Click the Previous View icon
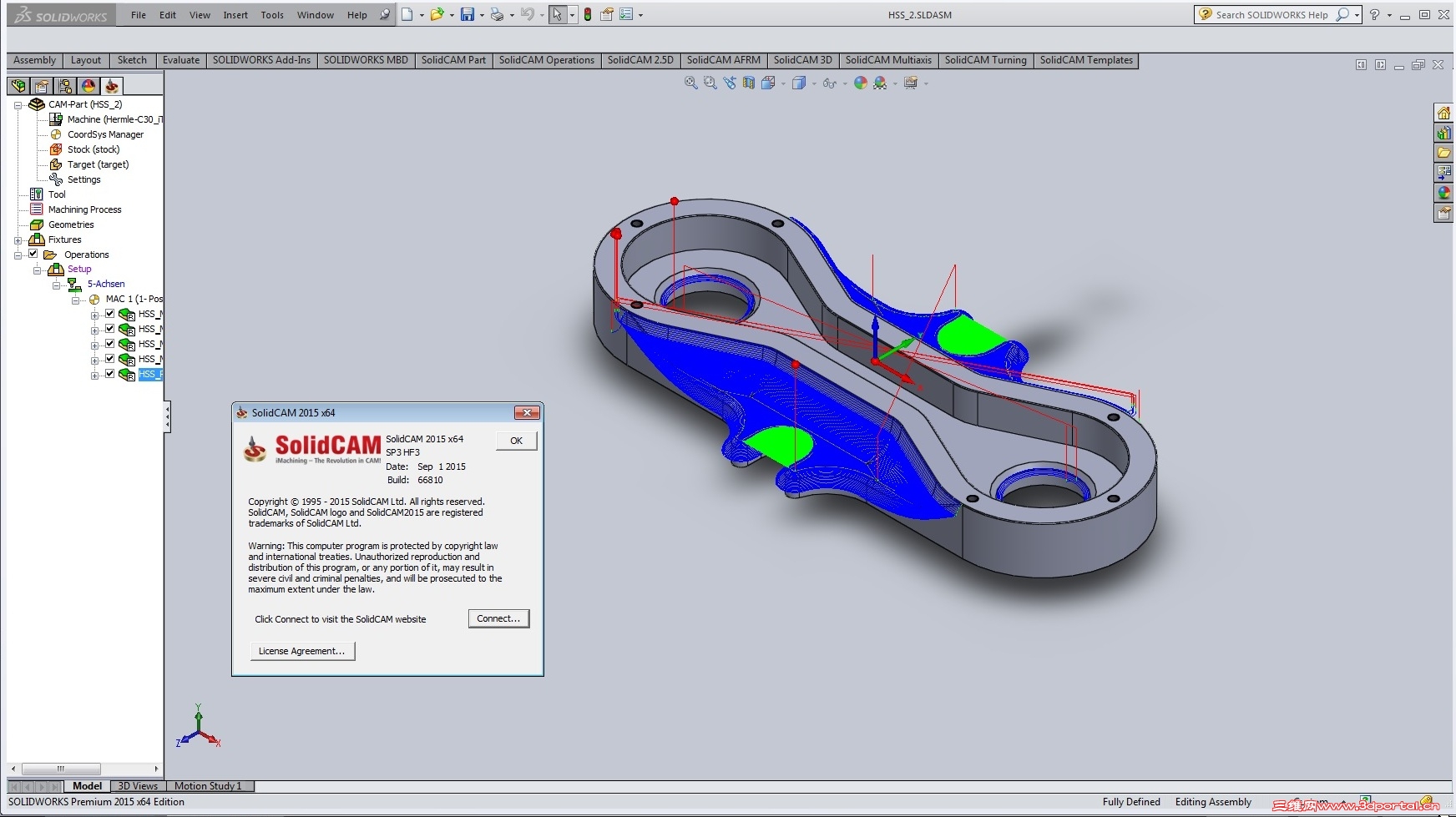 coord(731,83)
